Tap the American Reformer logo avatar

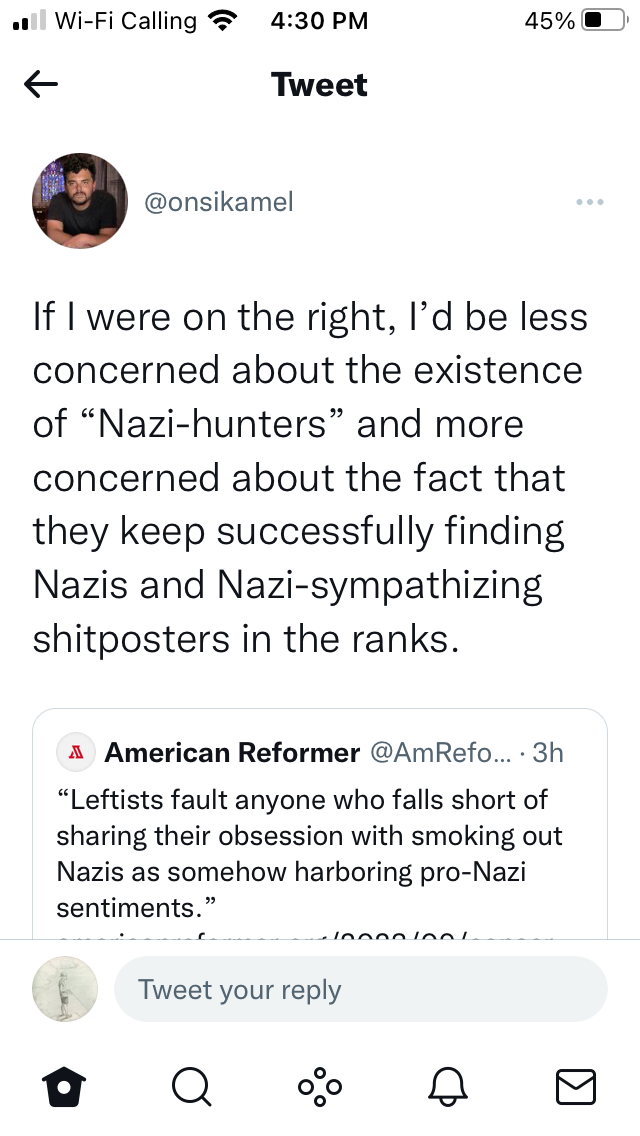[x=76, y=753]
